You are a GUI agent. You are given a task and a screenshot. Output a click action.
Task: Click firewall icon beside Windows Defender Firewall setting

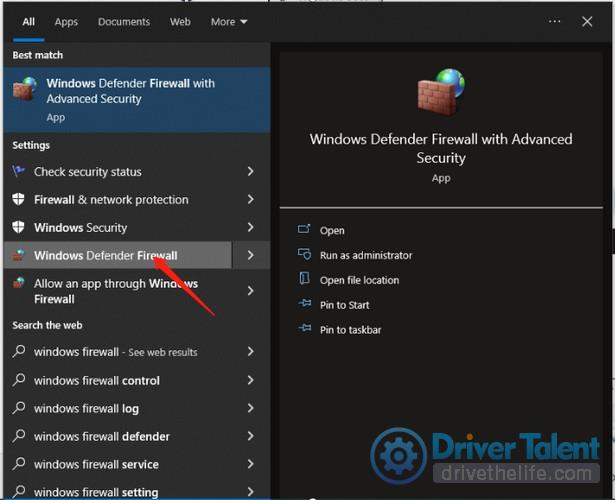(x=18, y=255)
